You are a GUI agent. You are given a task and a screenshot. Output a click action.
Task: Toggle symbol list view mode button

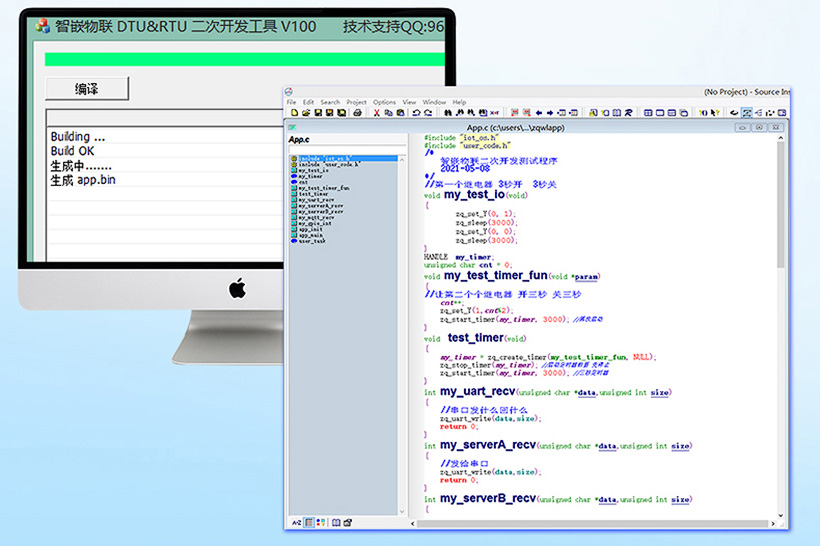pyautogui.click(x=309, y=522)
